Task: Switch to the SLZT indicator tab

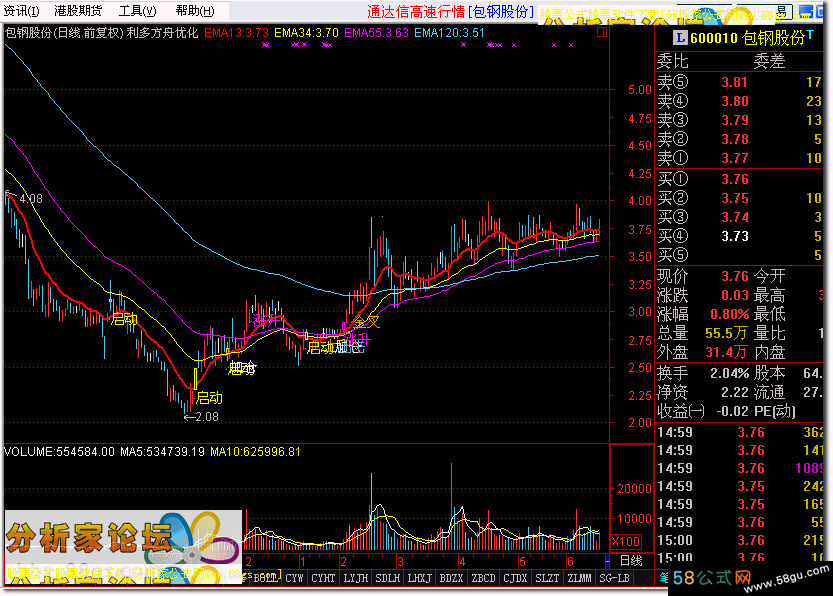Action: coord(547,578)
